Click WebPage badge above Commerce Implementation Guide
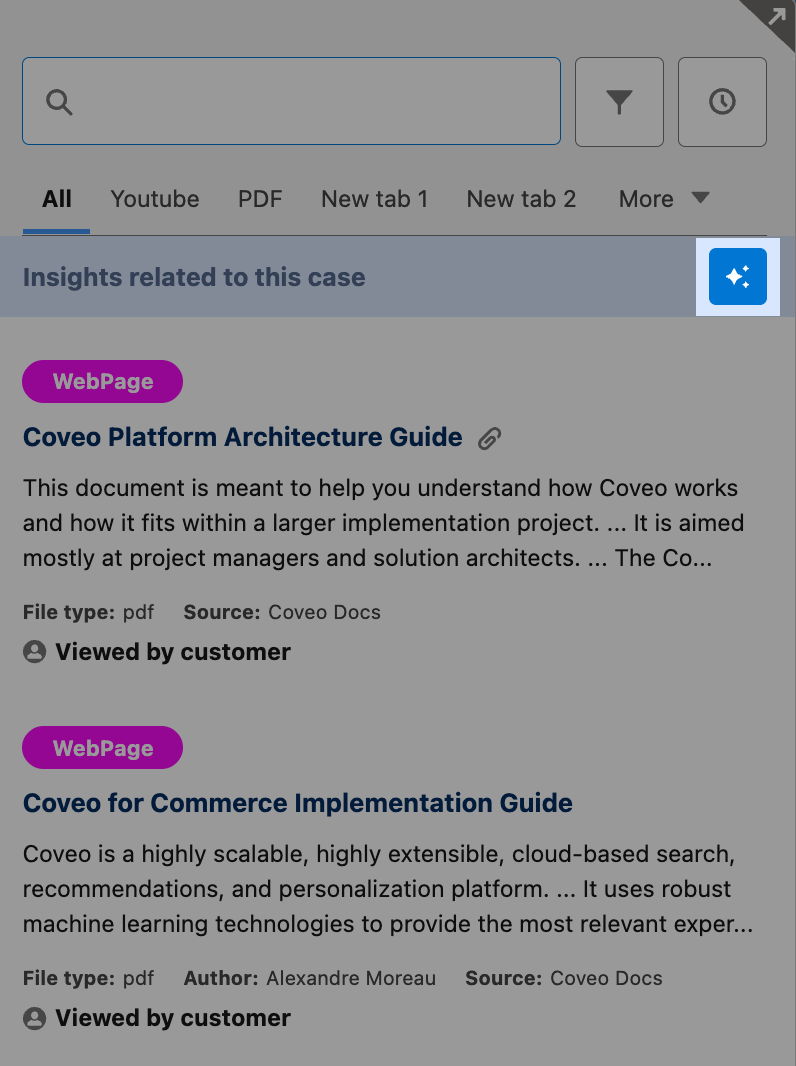This screenshot has width=796, height=1066. [103, 748]
